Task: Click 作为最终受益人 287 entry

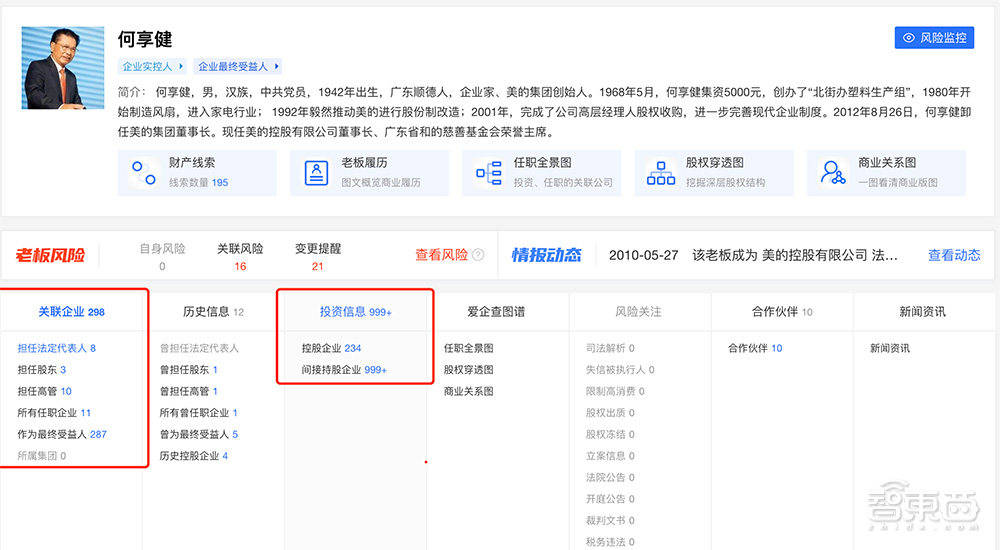Action: click(62, 434)
